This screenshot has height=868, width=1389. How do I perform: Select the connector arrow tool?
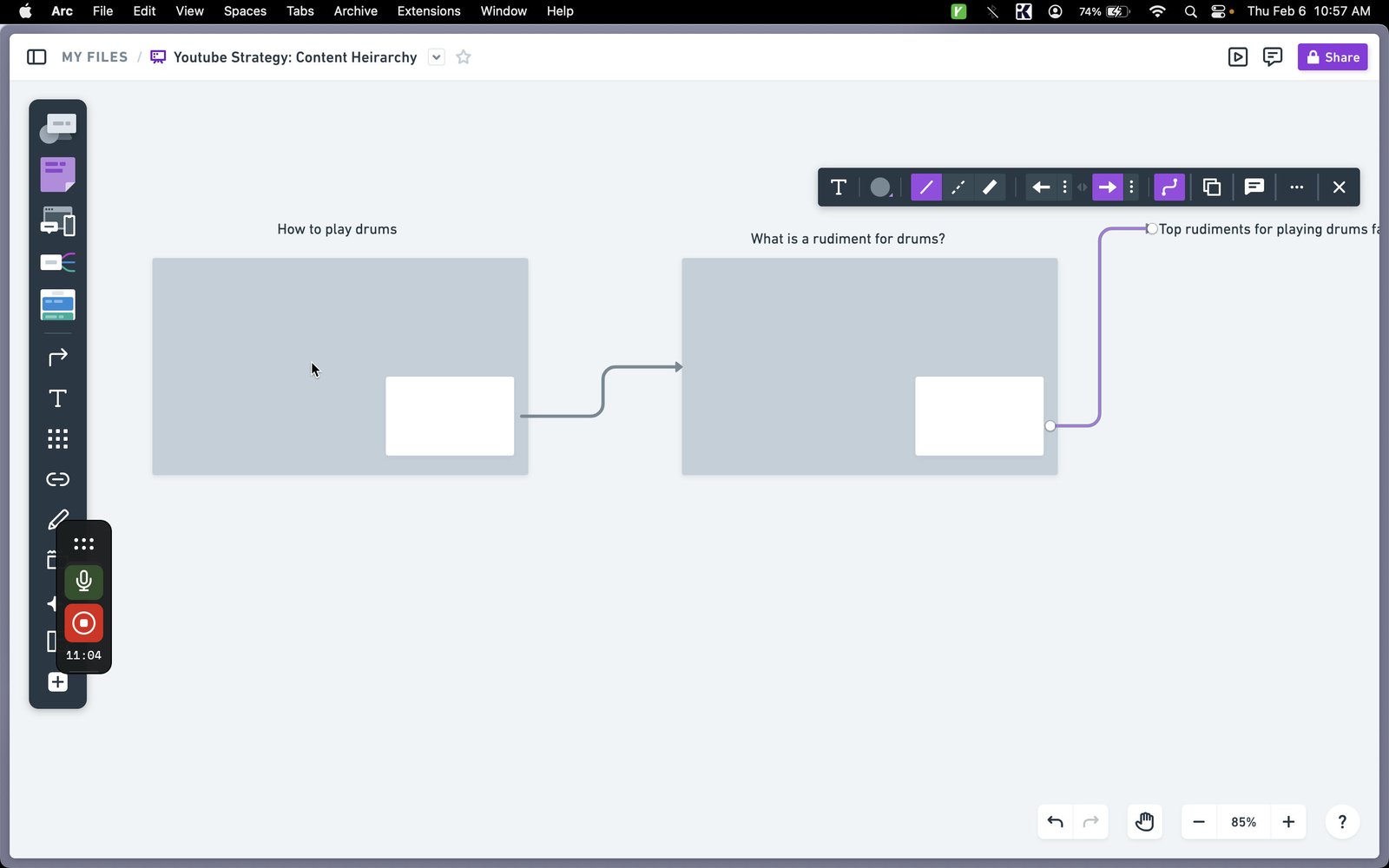point(57,357)
